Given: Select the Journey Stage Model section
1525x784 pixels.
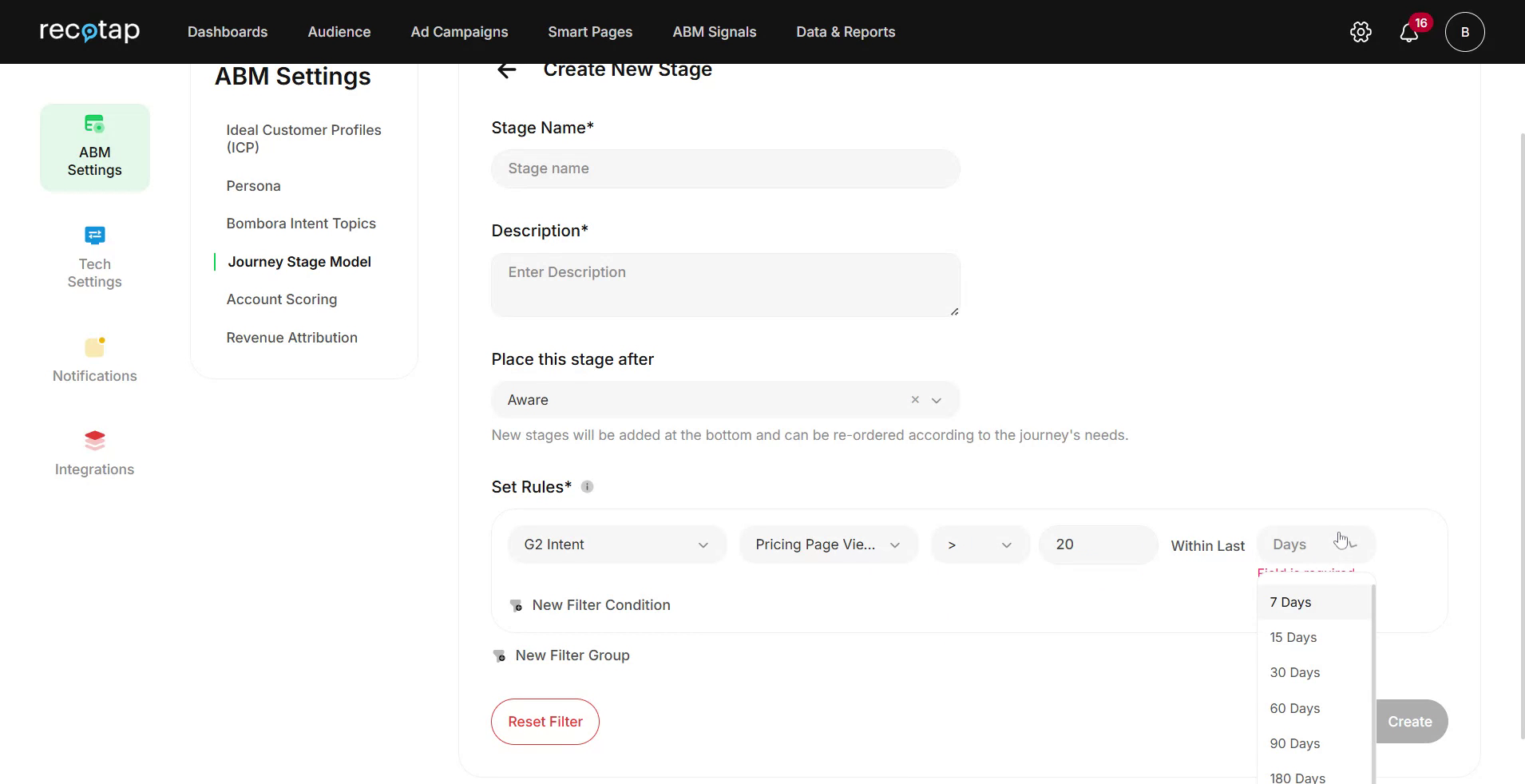Looking at the screenshot, I should click(299, 261).
